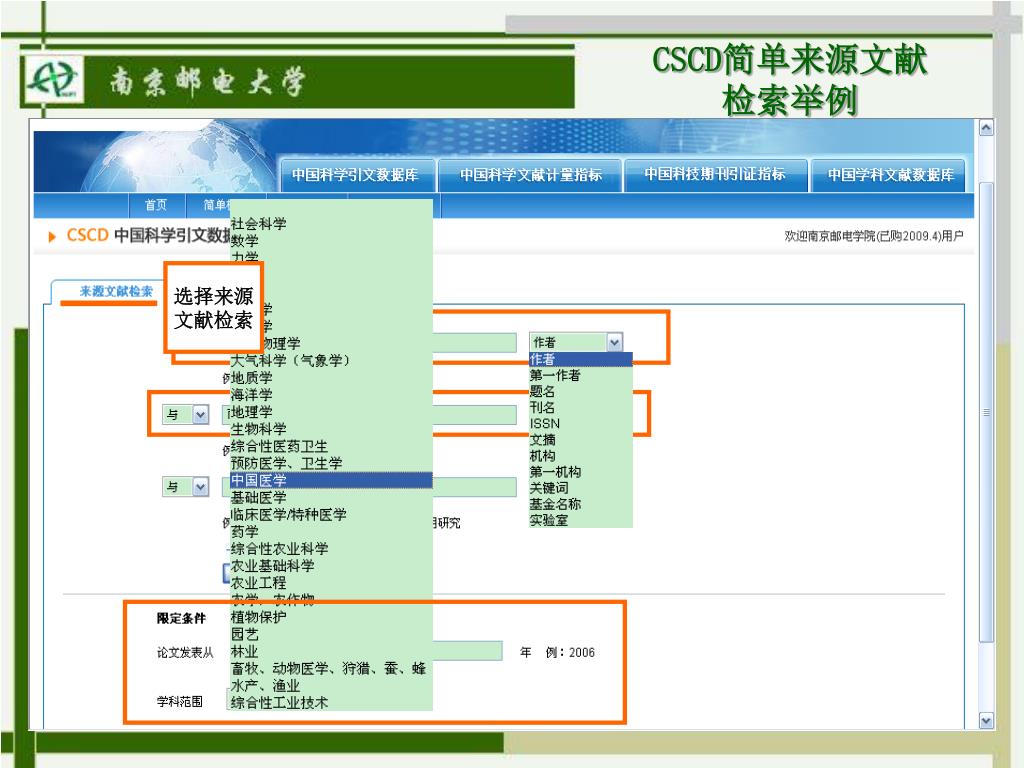
Task: Choose 林业 in subject list
Action: (331, 651)
